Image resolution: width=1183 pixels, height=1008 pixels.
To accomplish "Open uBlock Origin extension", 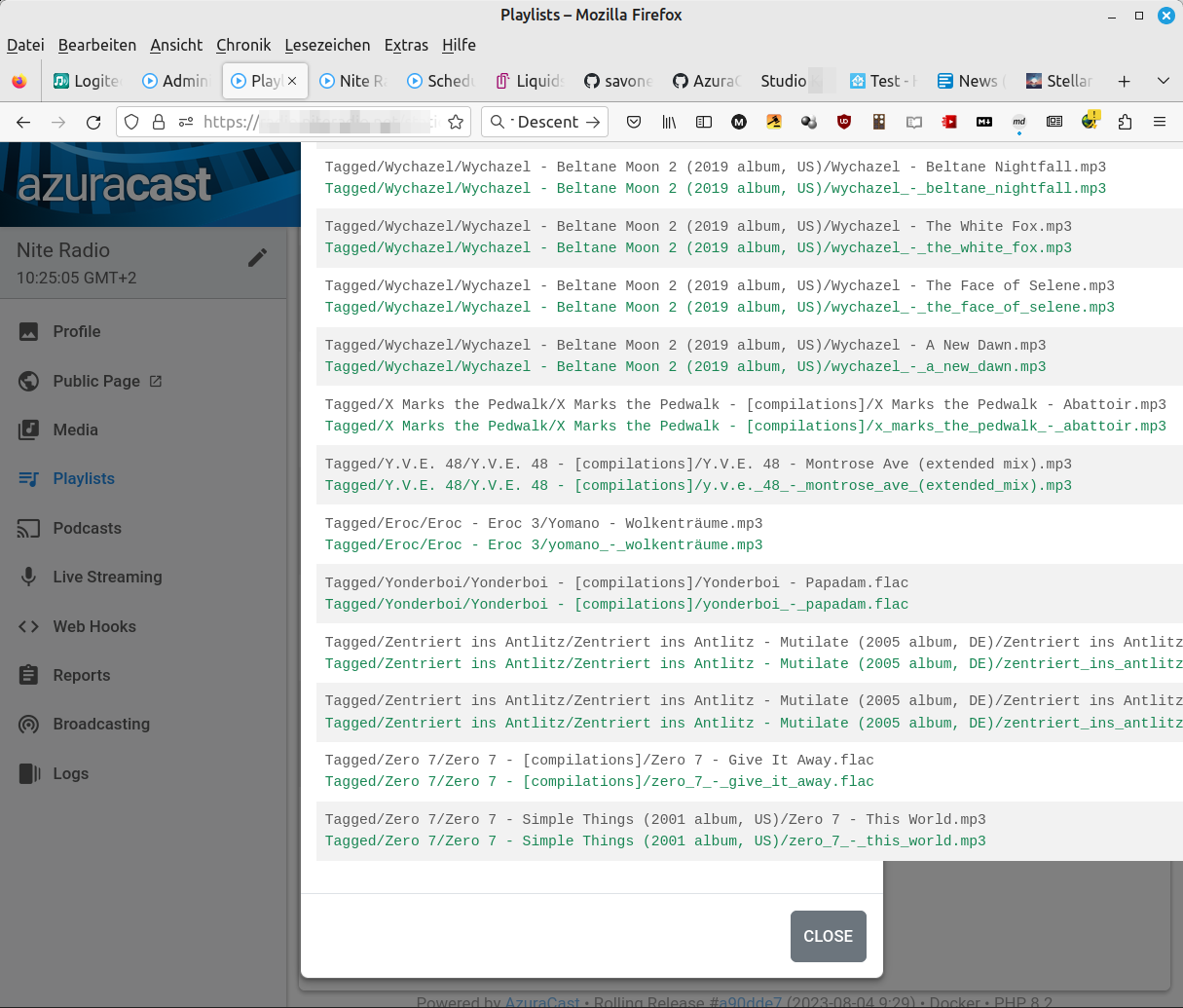I will (844, 122).
